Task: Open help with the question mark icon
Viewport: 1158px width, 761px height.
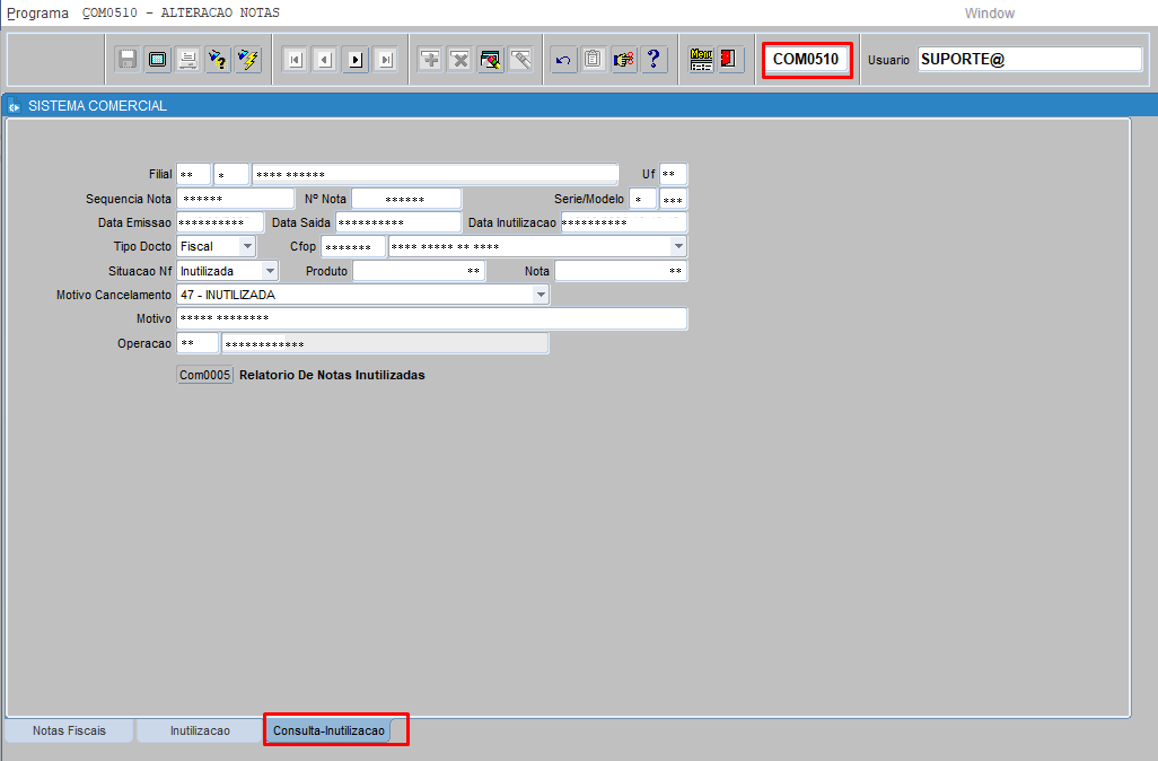Action: point(654,60)
